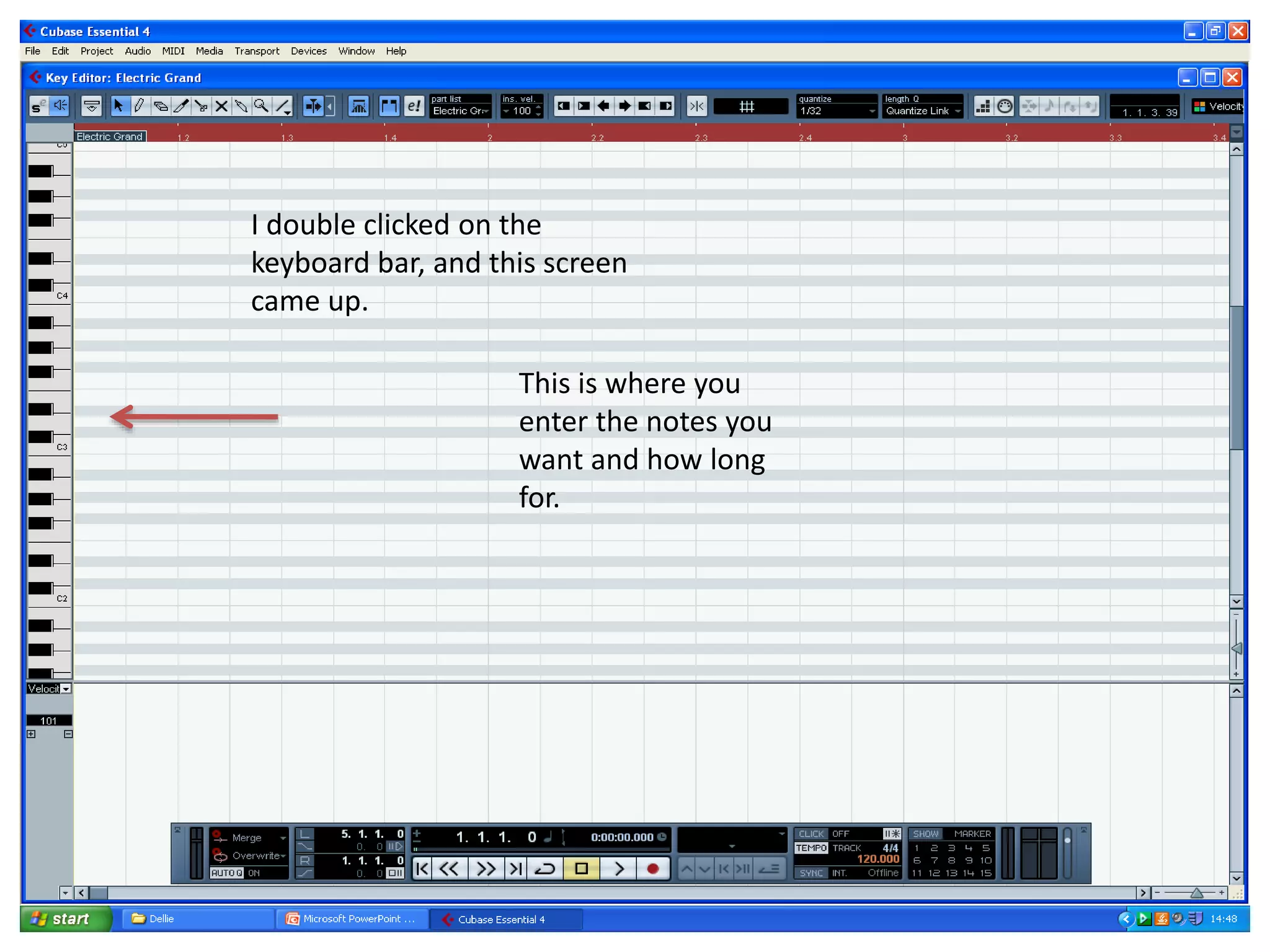Click the MIDI Input connector icon
Image resolution: width=1270 pixels, height=952 pixels.
tap(1005, 106)
